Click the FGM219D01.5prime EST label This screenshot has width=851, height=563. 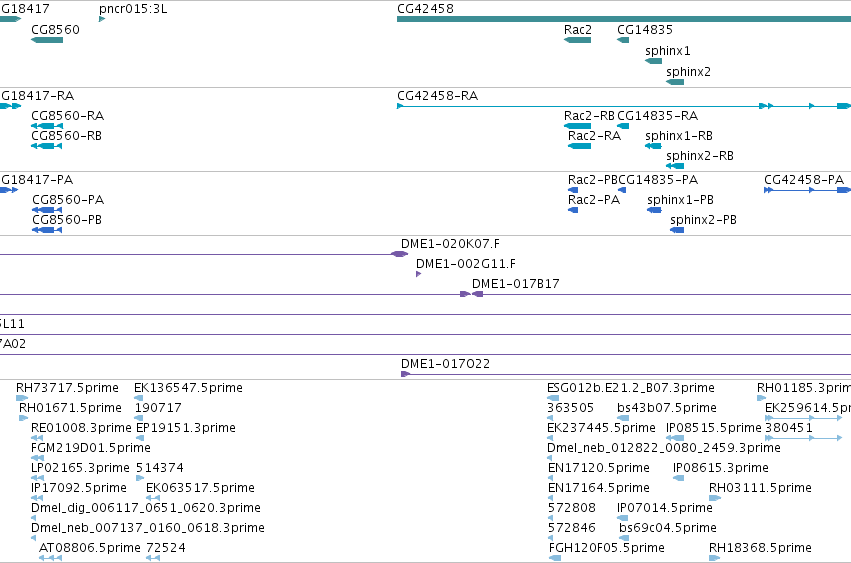point(91,448)
